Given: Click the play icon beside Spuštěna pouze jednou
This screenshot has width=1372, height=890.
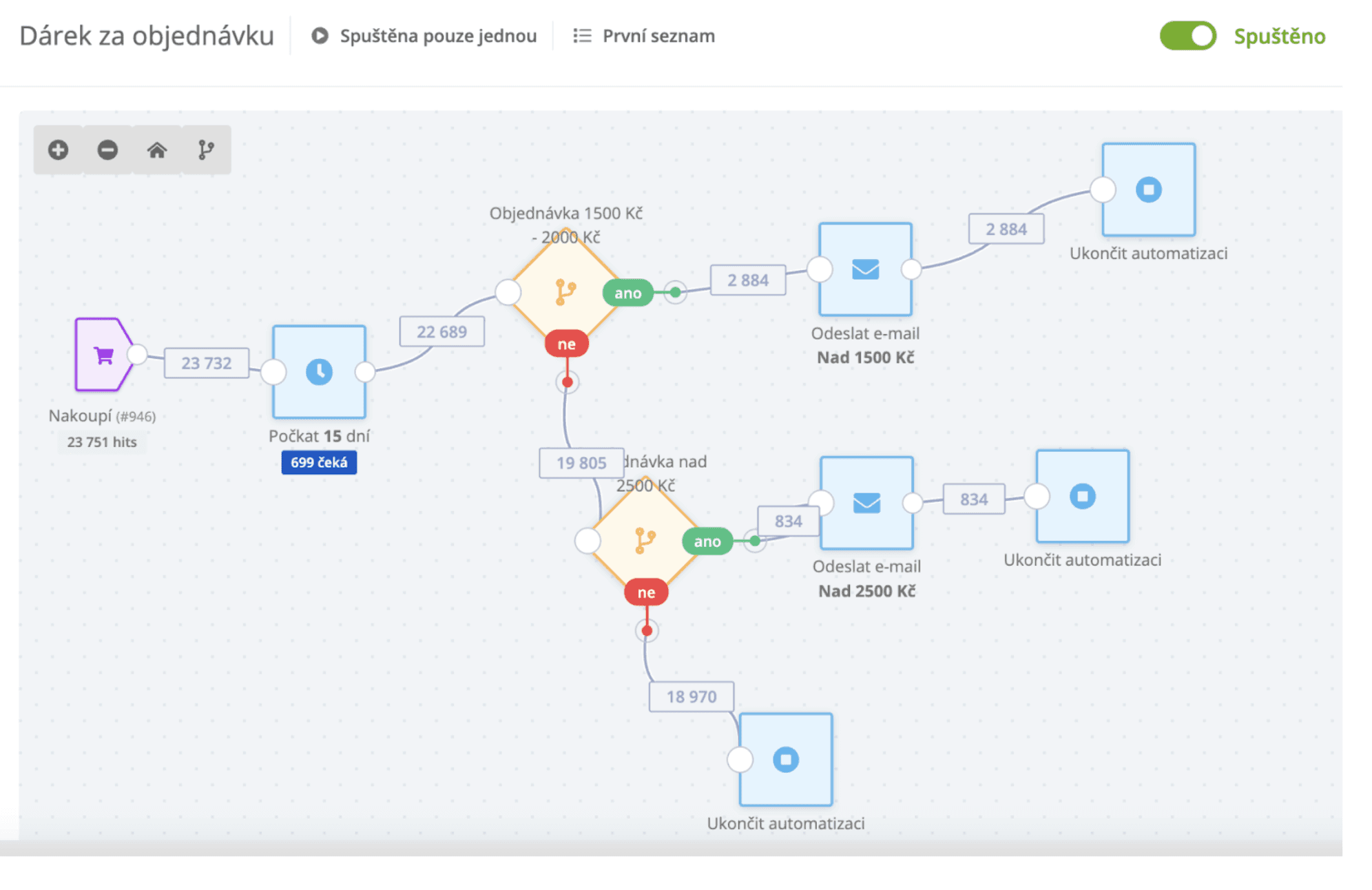Looking at the screenshot, I should coord(320,36).
